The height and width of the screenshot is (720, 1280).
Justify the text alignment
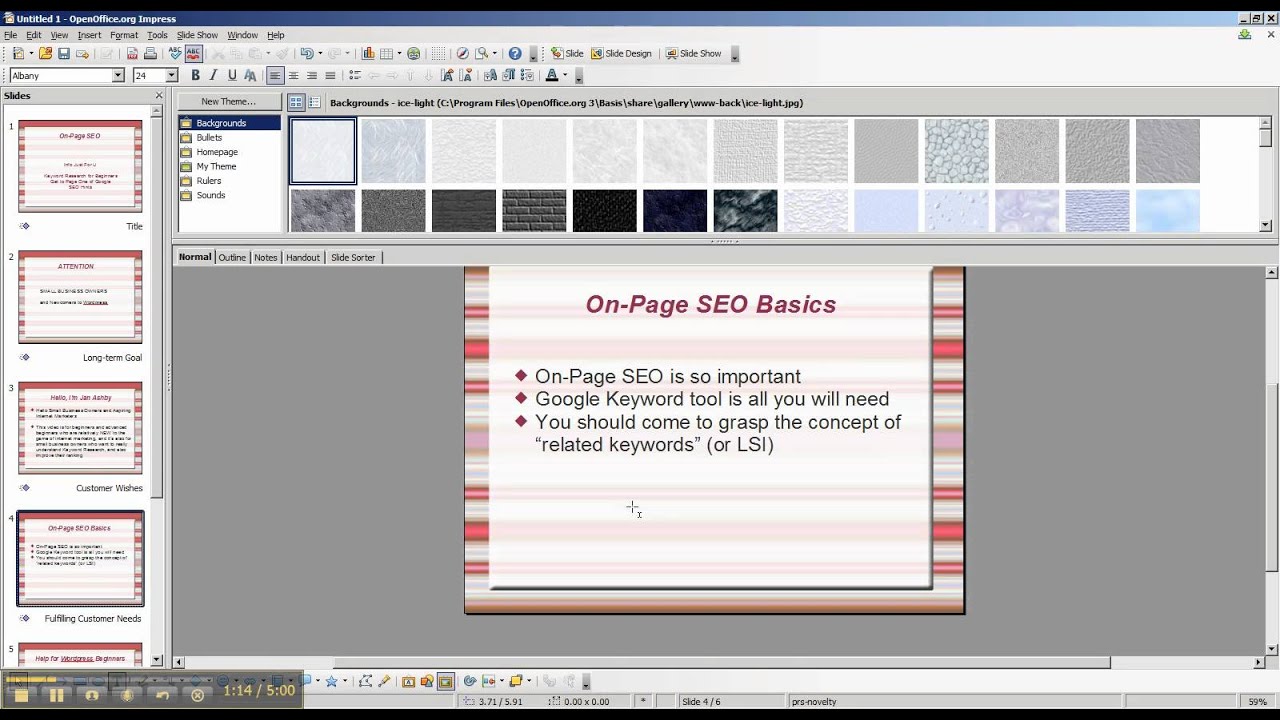330,76
